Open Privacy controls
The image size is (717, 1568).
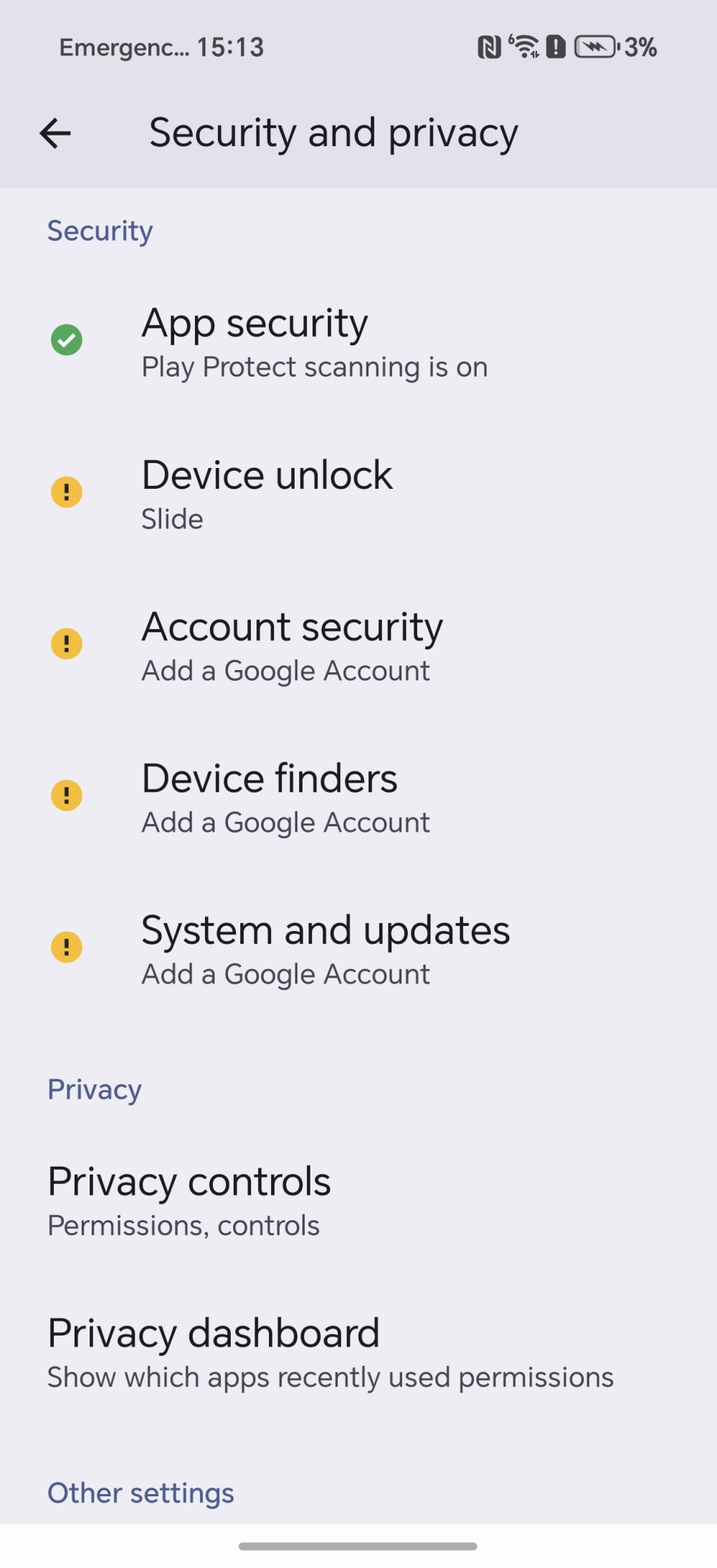(x=358, y=1200)
